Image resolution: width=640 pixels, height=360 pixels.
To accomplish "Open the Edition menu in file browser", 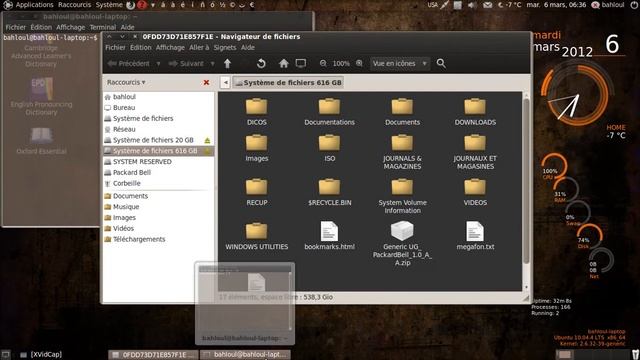I will click(140, 47).
